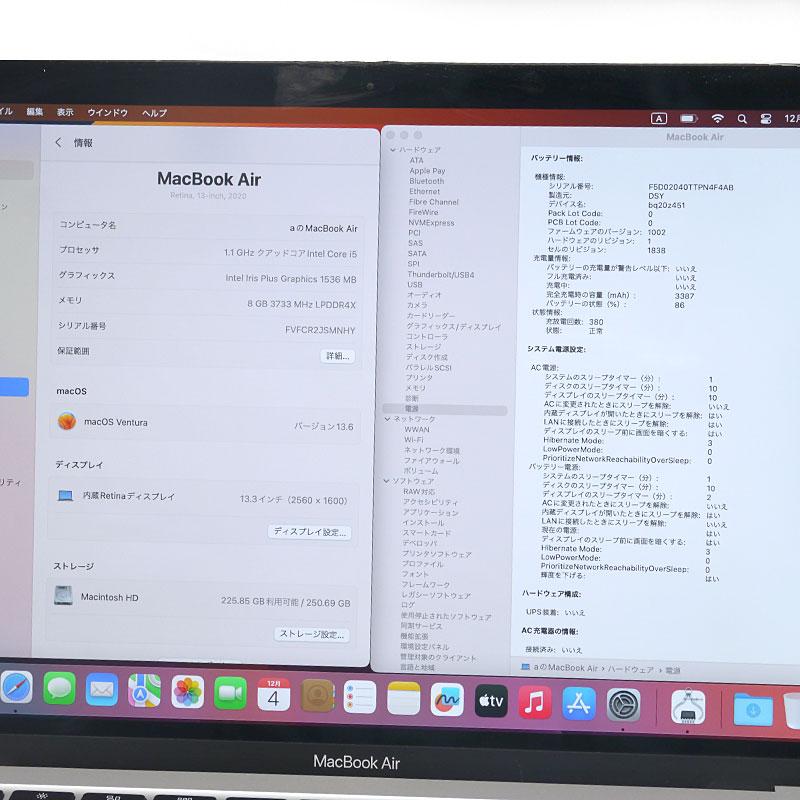Go back from 情報 page
This screenshot has width=800, height=800.
(58, 143)
